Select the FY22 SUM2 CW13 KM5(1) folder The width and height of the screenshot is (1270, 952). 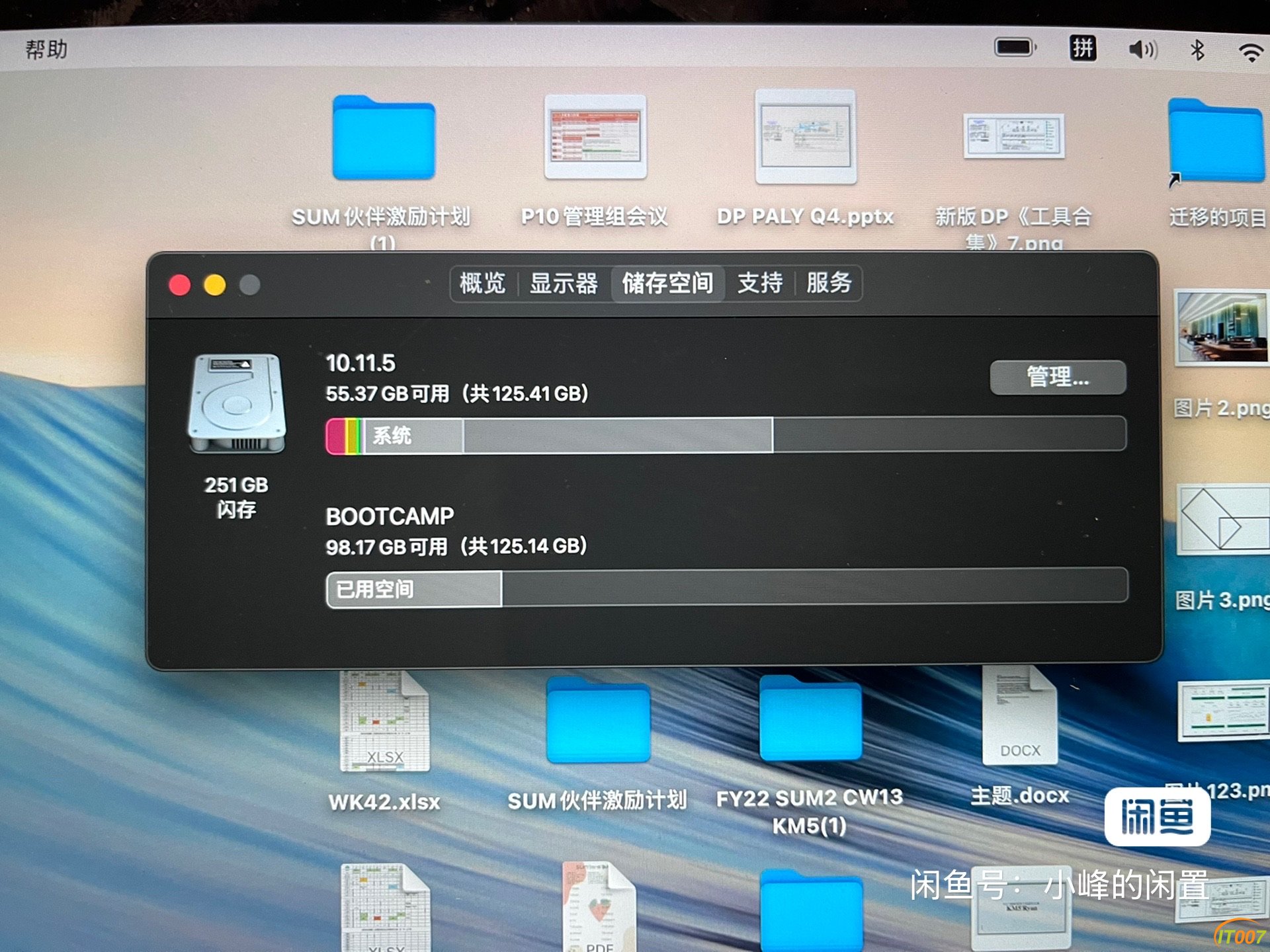click(810, 719)
